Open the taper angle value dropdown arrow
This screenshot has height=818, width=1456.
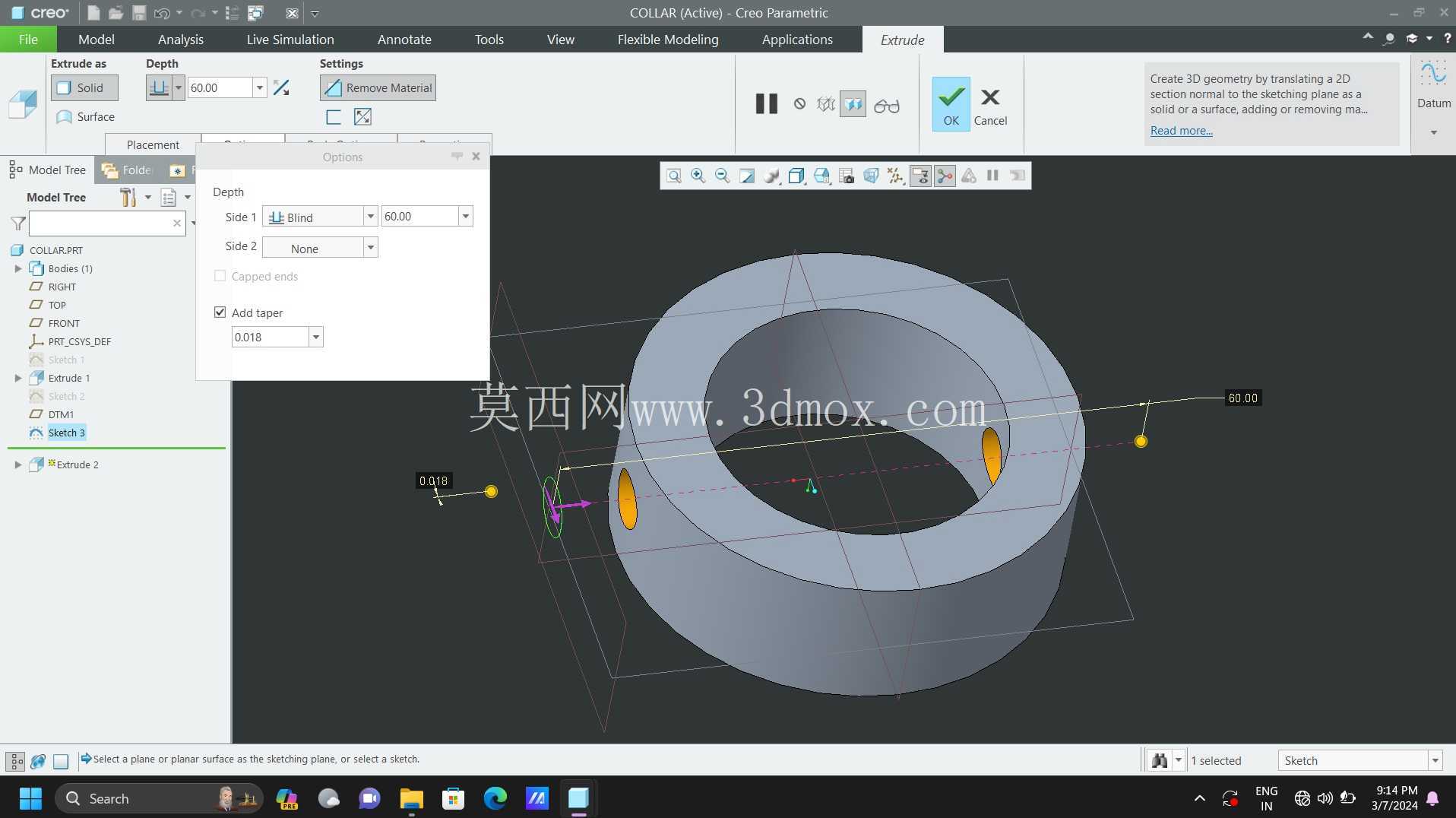point(315,337)
